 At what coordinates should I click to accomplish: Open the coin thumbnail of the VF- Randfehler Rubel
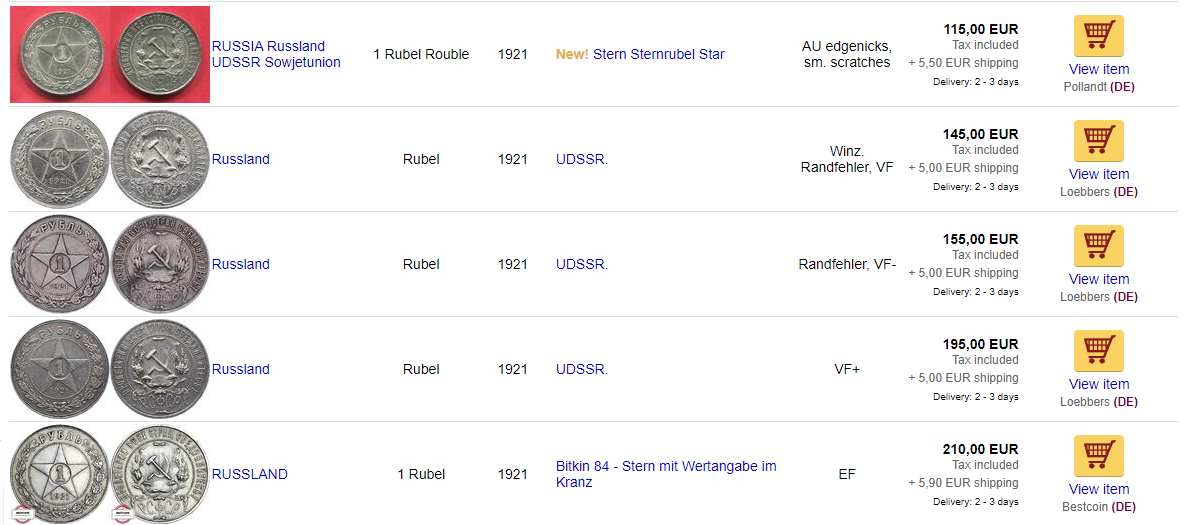tap(109, 264)
